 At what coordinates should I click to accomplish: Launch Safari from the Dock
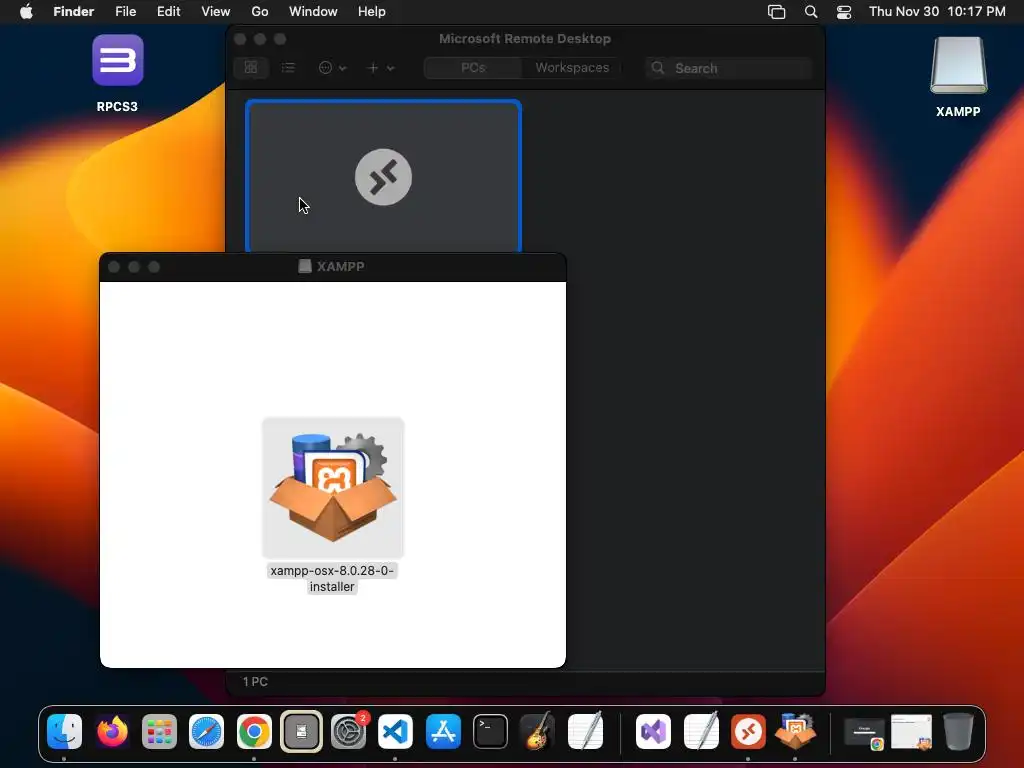206,731
